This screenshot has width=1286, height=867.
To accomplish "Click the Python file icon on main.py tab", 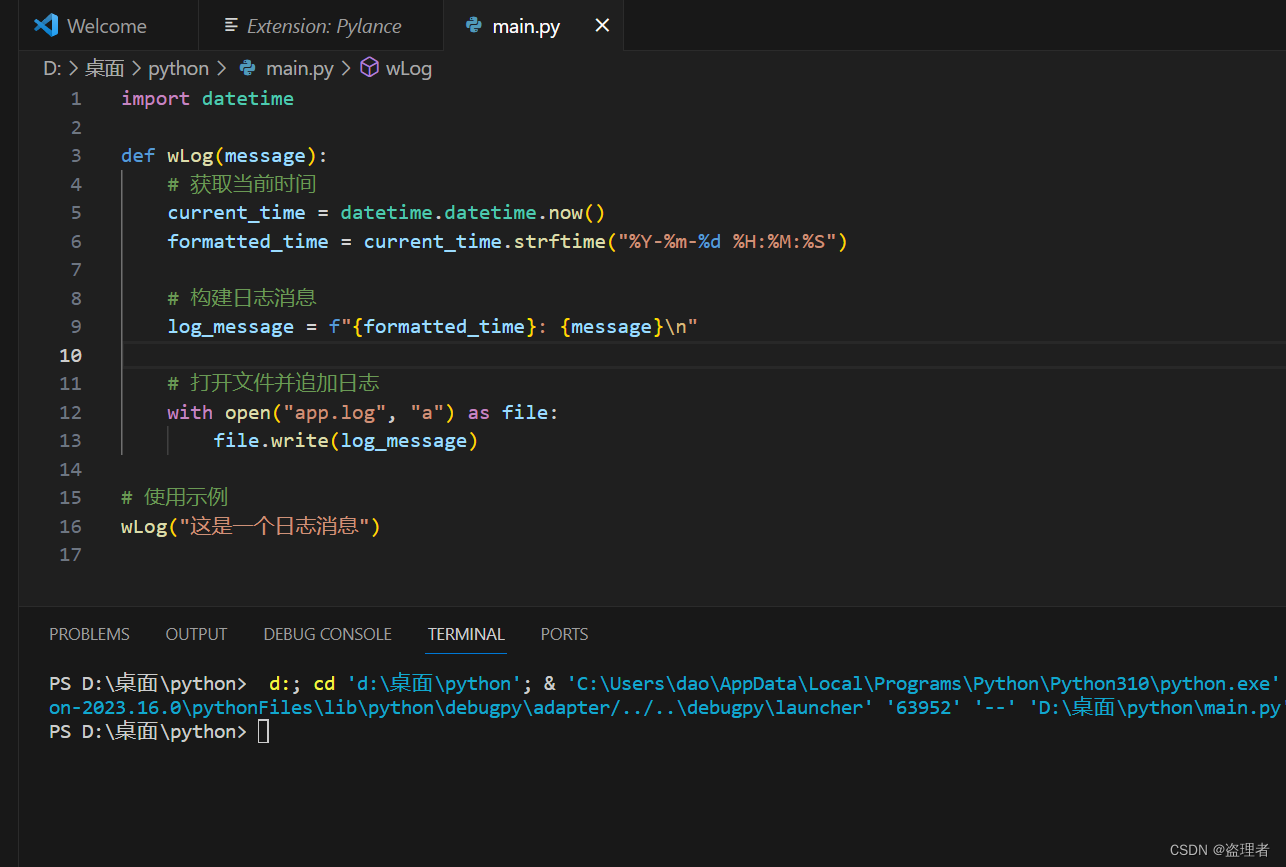I will point(474,26).
